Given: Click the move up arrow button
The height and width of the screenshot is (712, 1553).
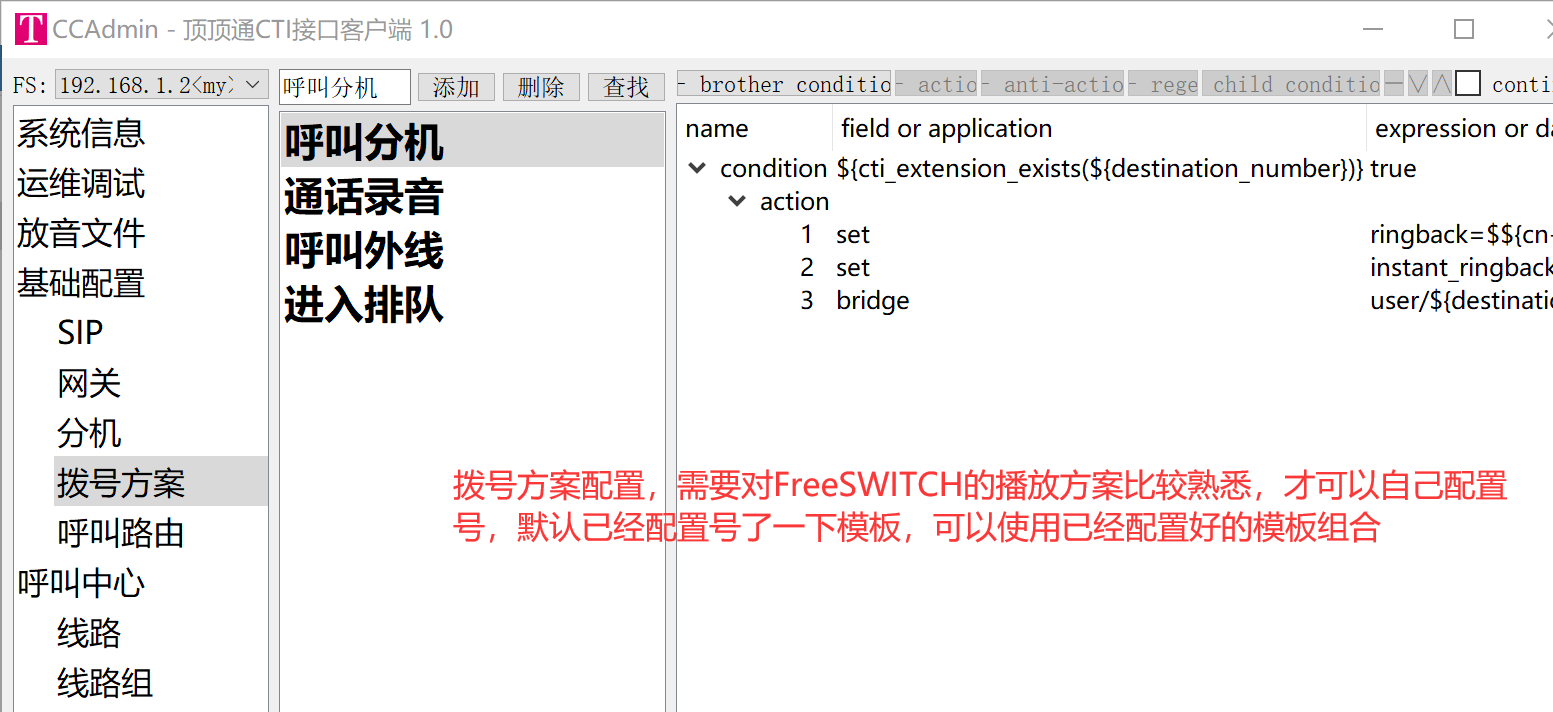Looking at the screenshot, I should 1441,85.
